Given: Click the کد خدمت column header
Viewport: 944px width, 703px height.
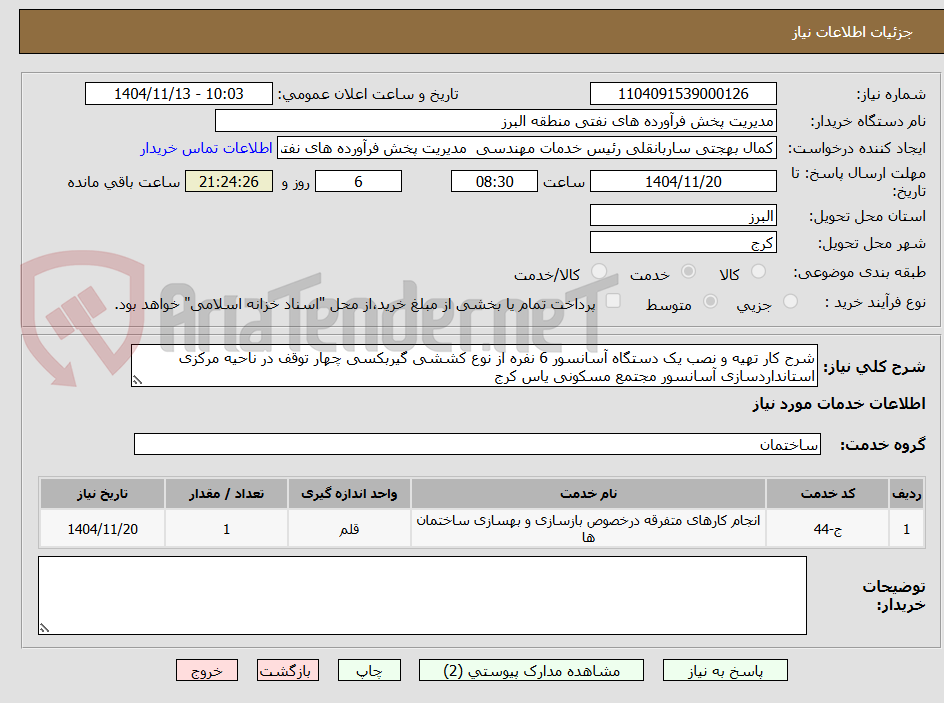Looking at the screenshot, I should (x=828, y=494).
